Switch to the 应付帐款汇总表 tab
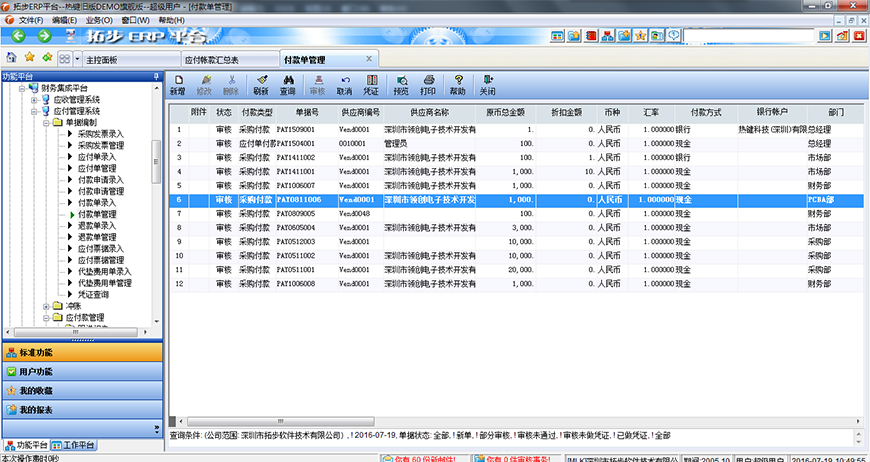This screenshot has width=870, height=462. 213,60
